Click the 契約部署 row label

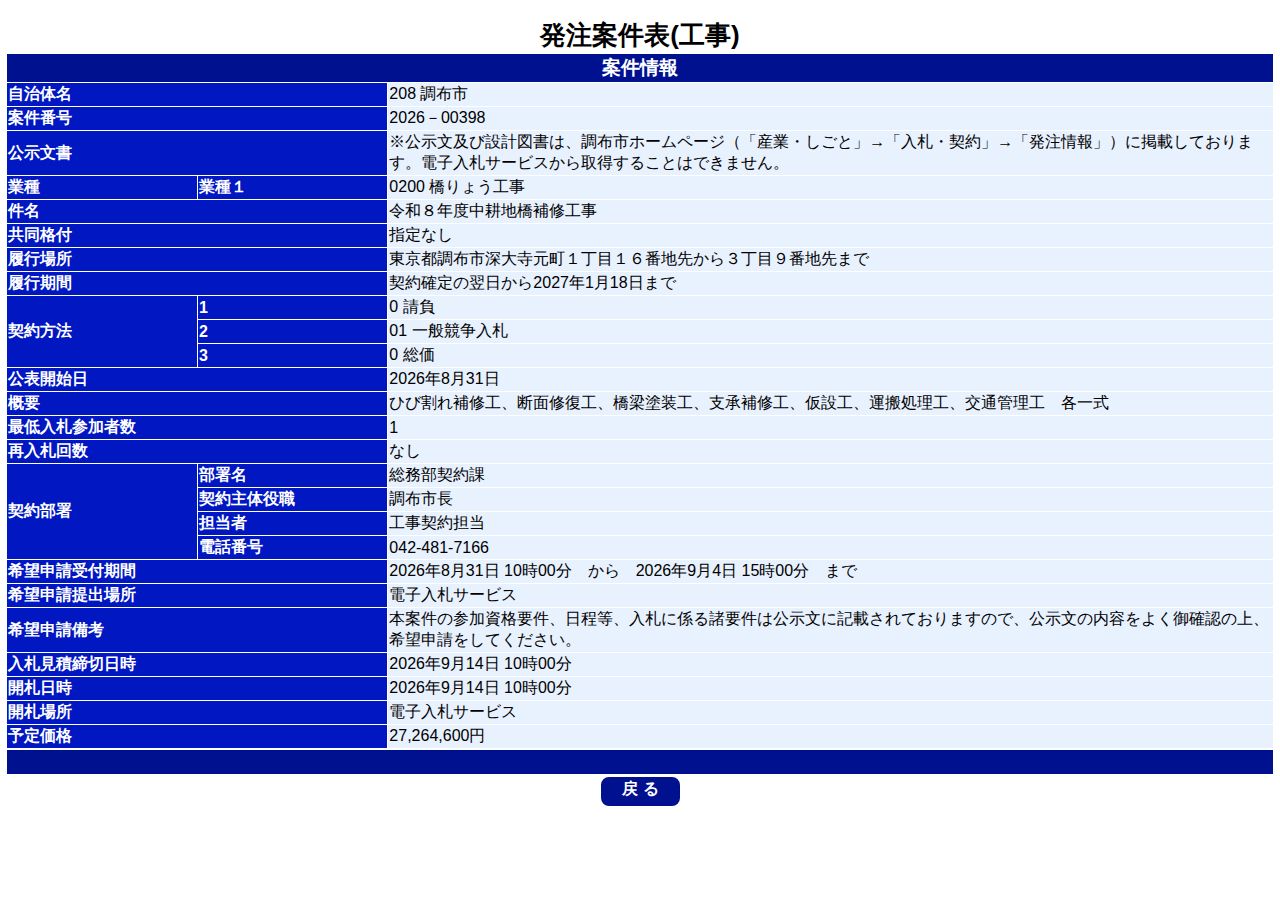click(102, 511)
